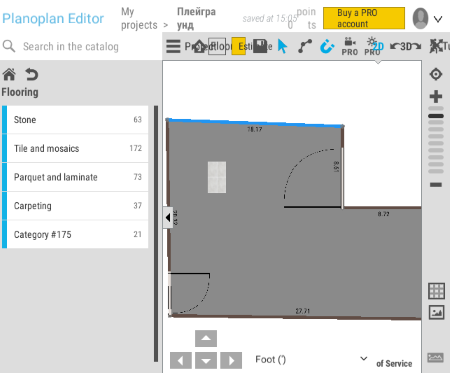Click the 27.71 bottom wall dimension

click(x=302, y=311)
